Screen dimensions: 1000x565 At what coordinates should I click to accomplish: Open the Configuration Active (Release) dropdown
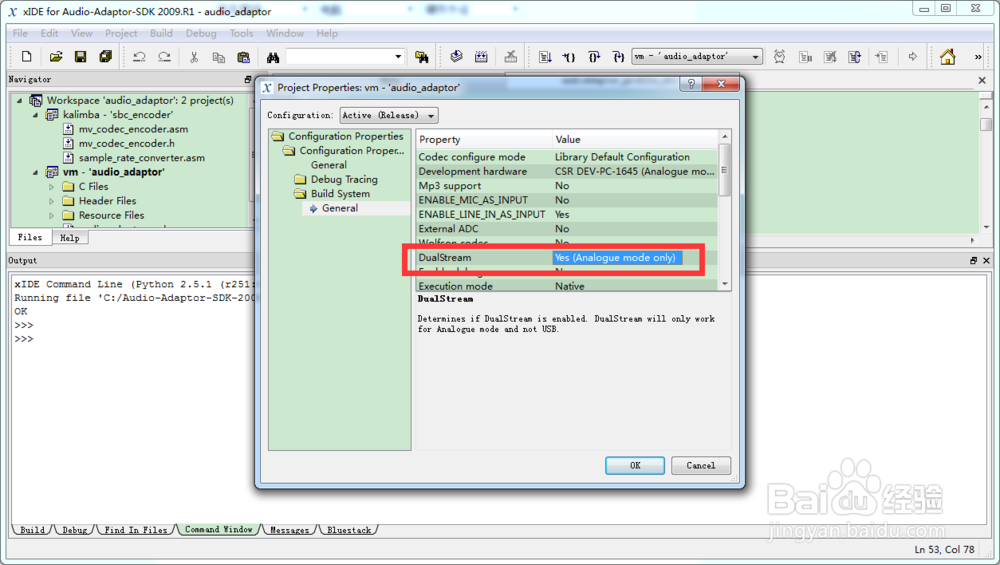pos(389,115)
